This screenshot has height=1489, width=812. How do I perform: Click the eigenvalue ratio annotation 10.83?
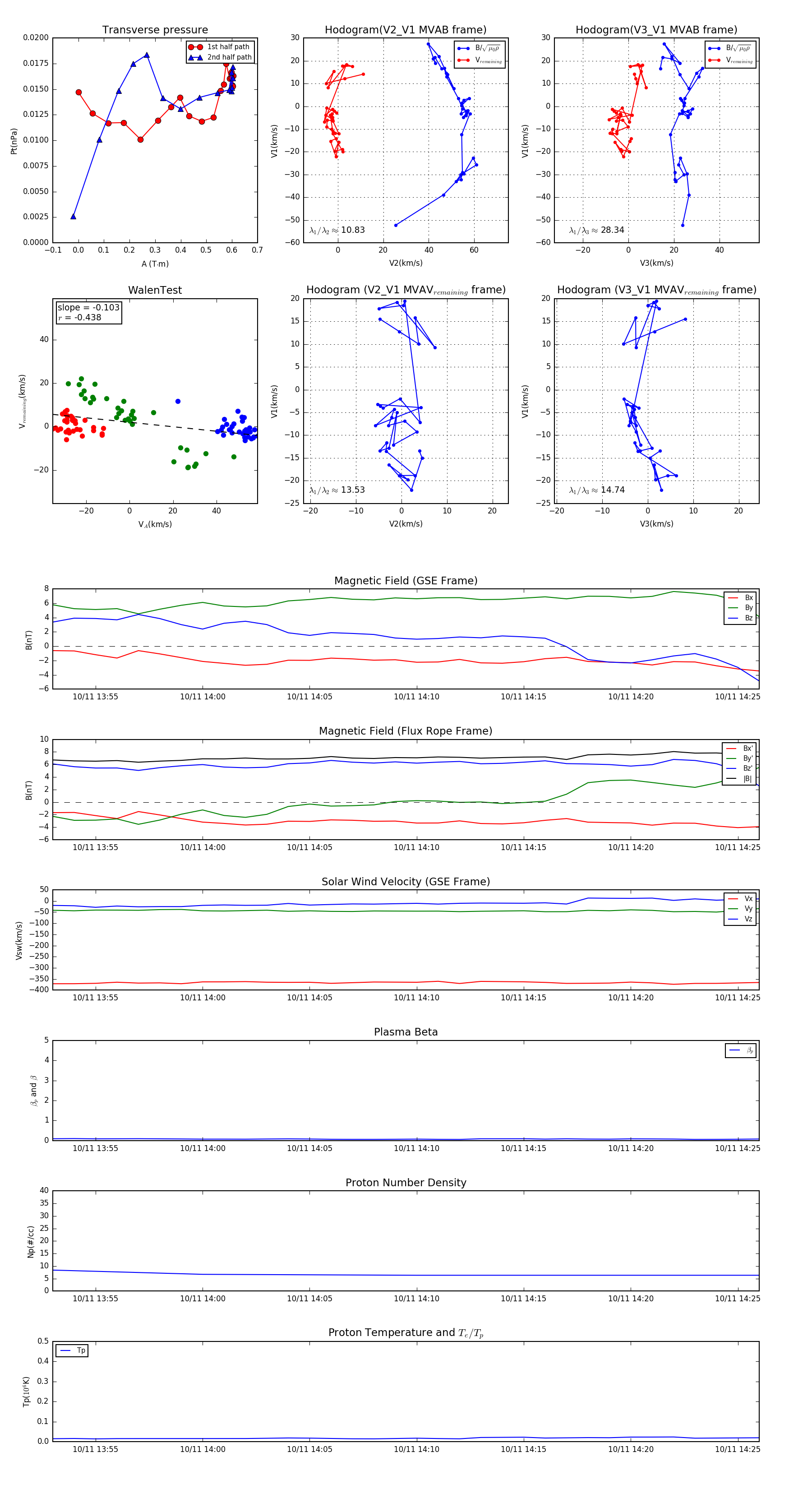(337, 230)
